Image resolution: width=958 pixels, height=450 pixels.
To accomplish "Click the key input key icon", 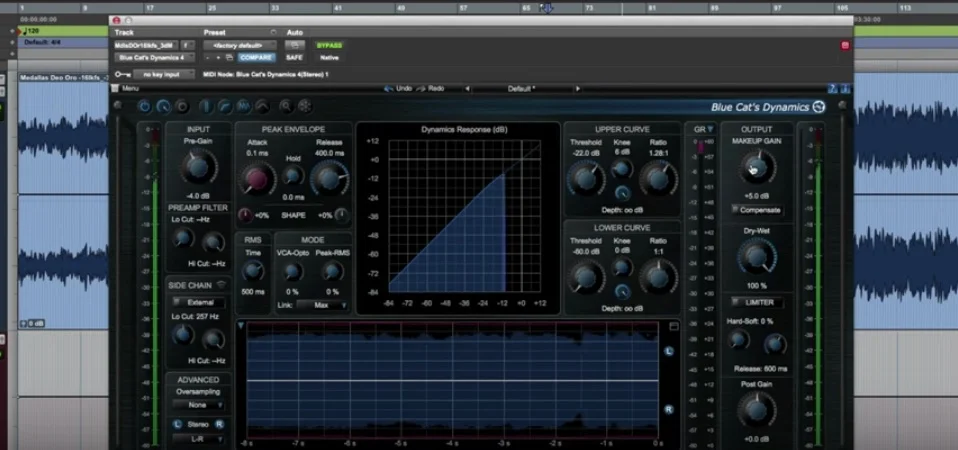I will pos(122,74).
